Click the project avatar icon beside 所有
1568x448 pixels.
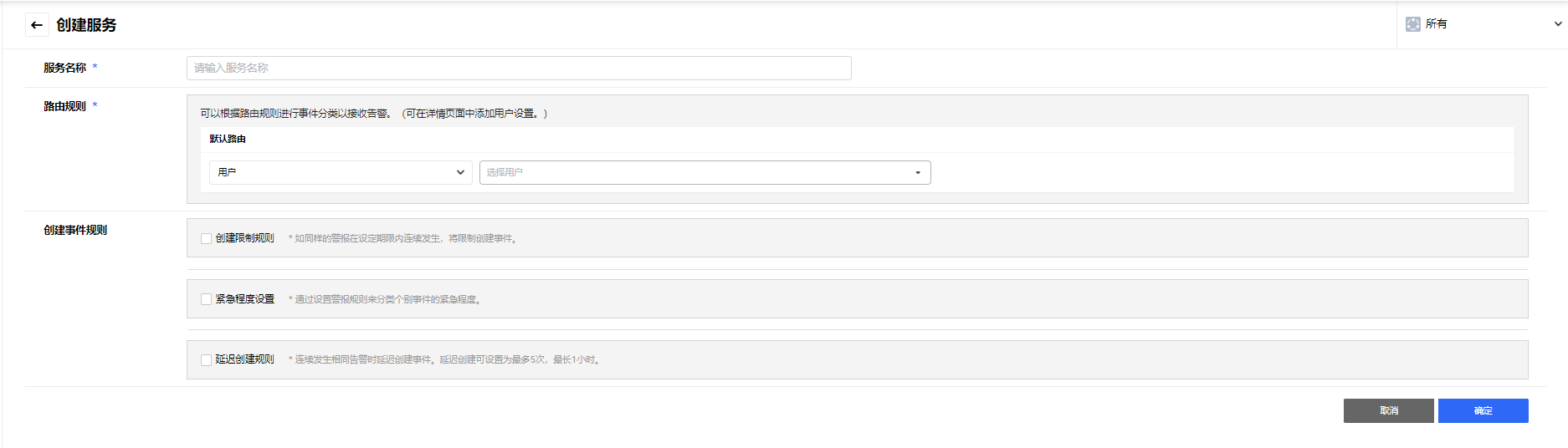[1413, 24]
